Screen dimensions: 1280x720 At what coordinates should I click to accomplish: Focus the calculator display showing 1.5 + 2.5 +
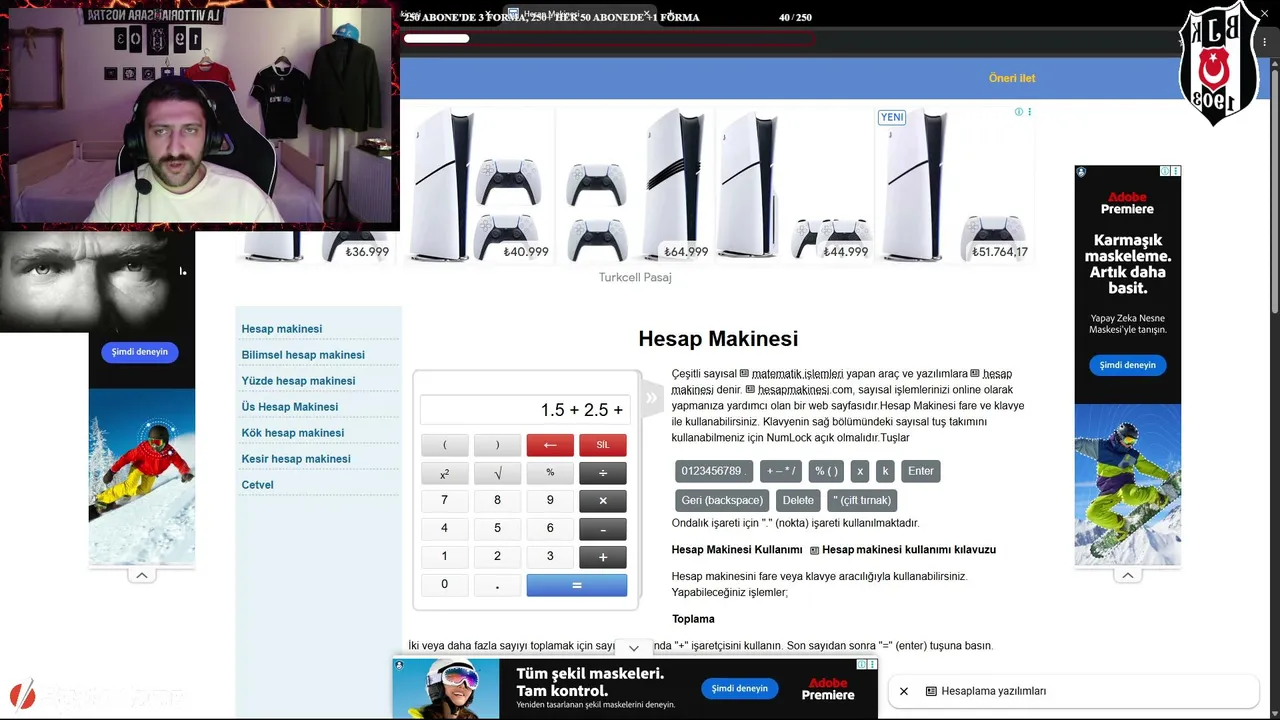(525, 410)
